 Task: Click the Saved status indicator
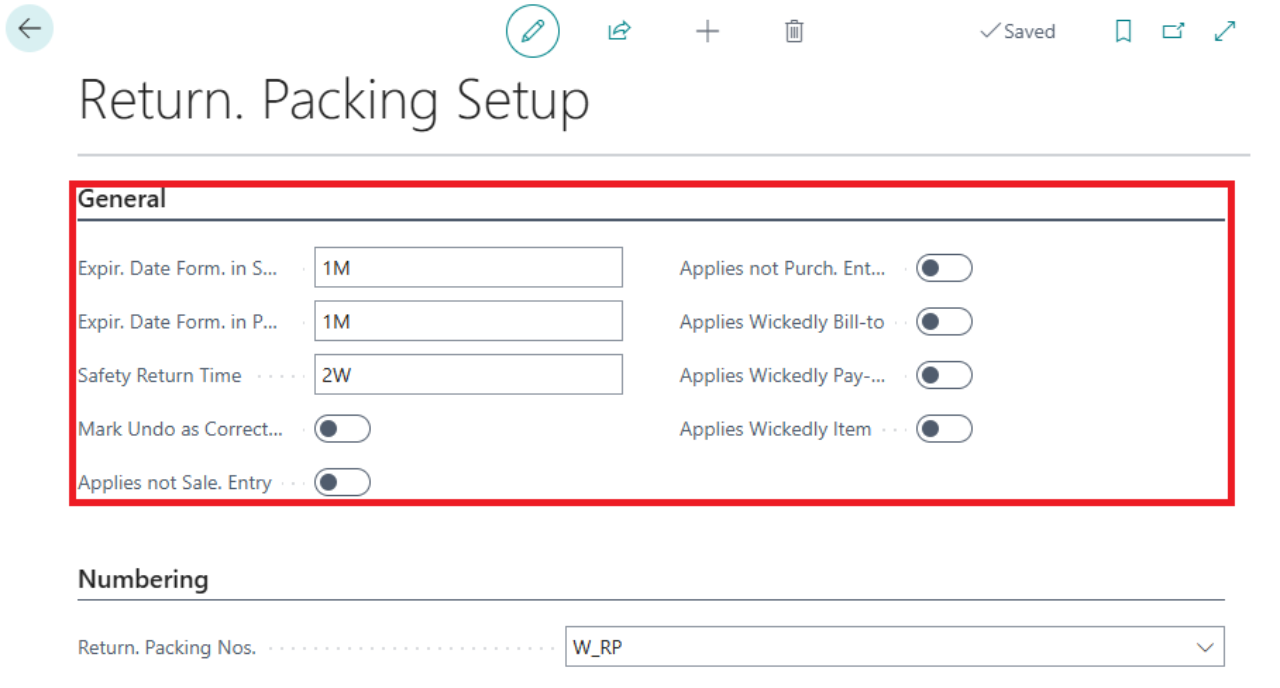point(1018,31)
